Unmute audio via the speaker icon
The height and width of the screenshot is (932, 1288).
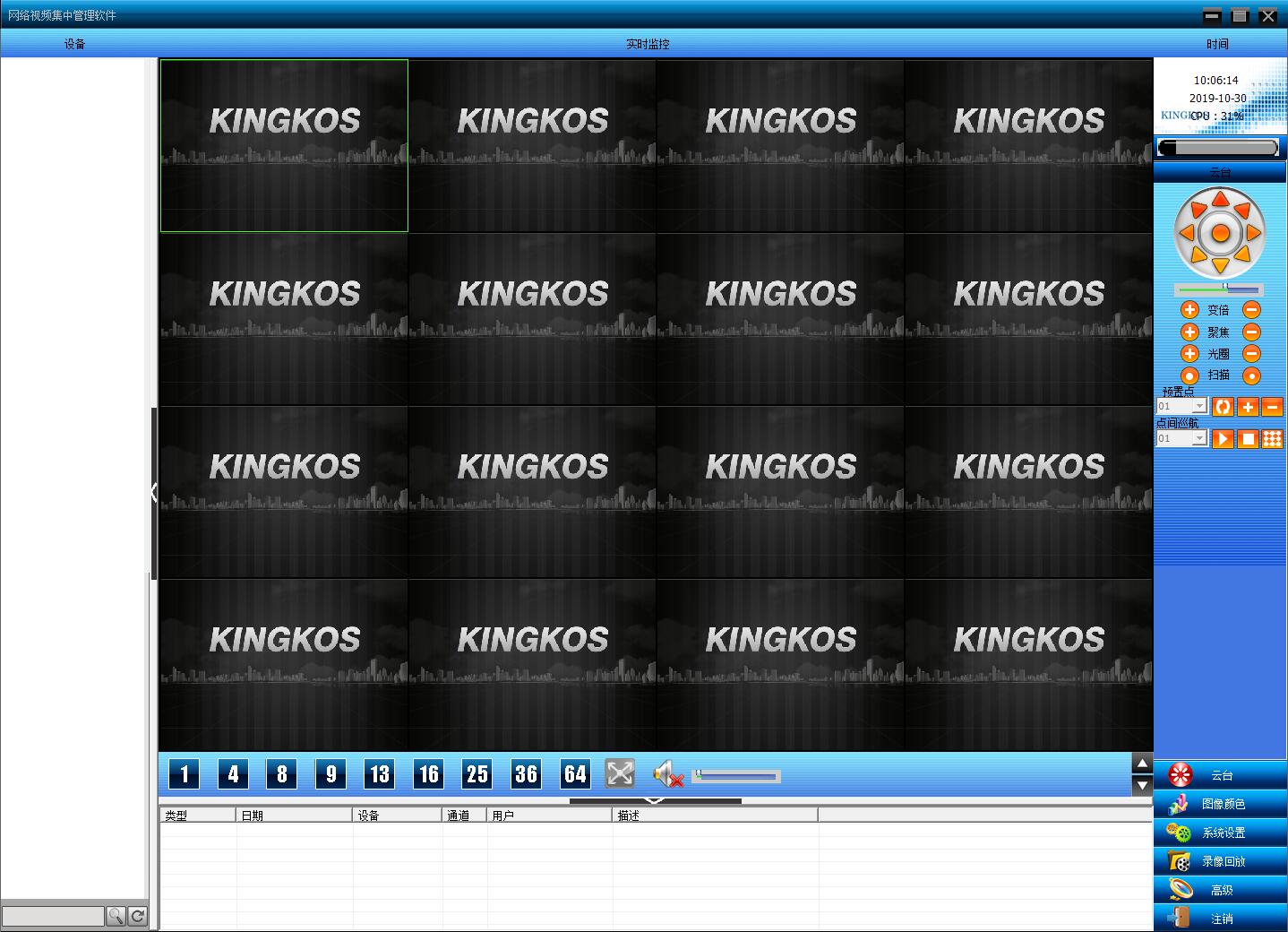coord(667,773)
